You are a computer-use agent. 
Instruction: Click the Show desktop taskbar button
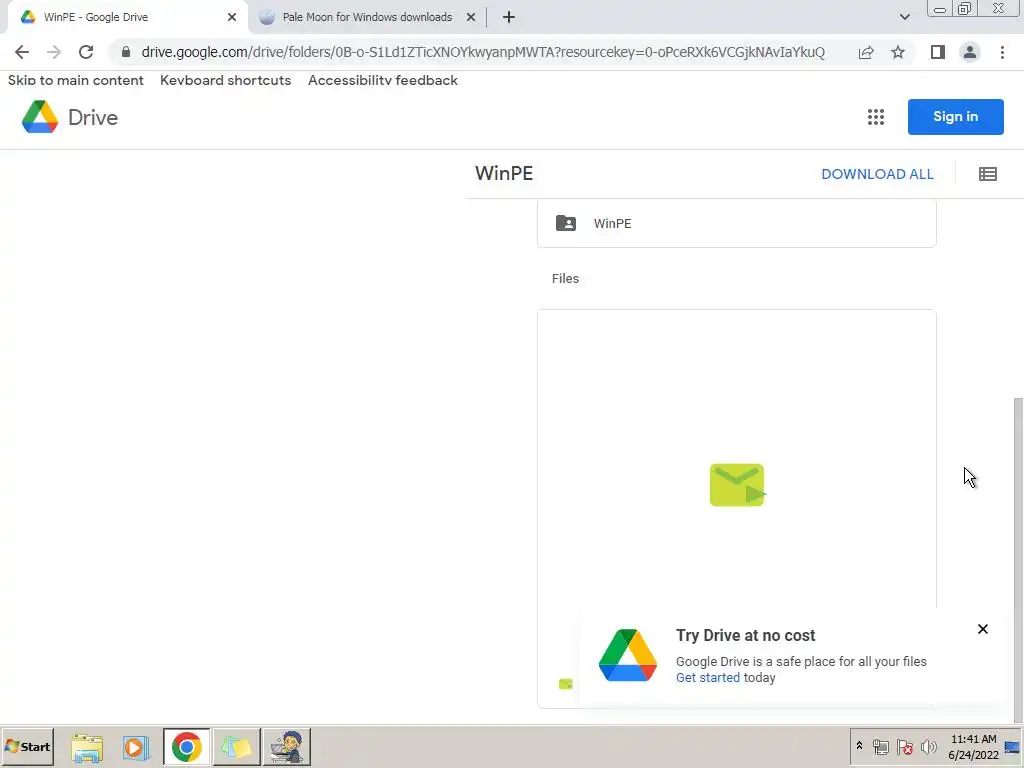coord(1013,747)
